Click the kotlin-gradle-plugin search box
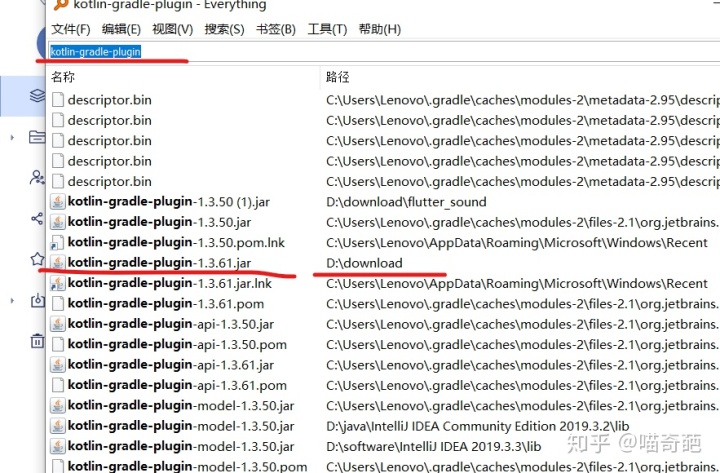720x473 pixels. tap(384, 51)
